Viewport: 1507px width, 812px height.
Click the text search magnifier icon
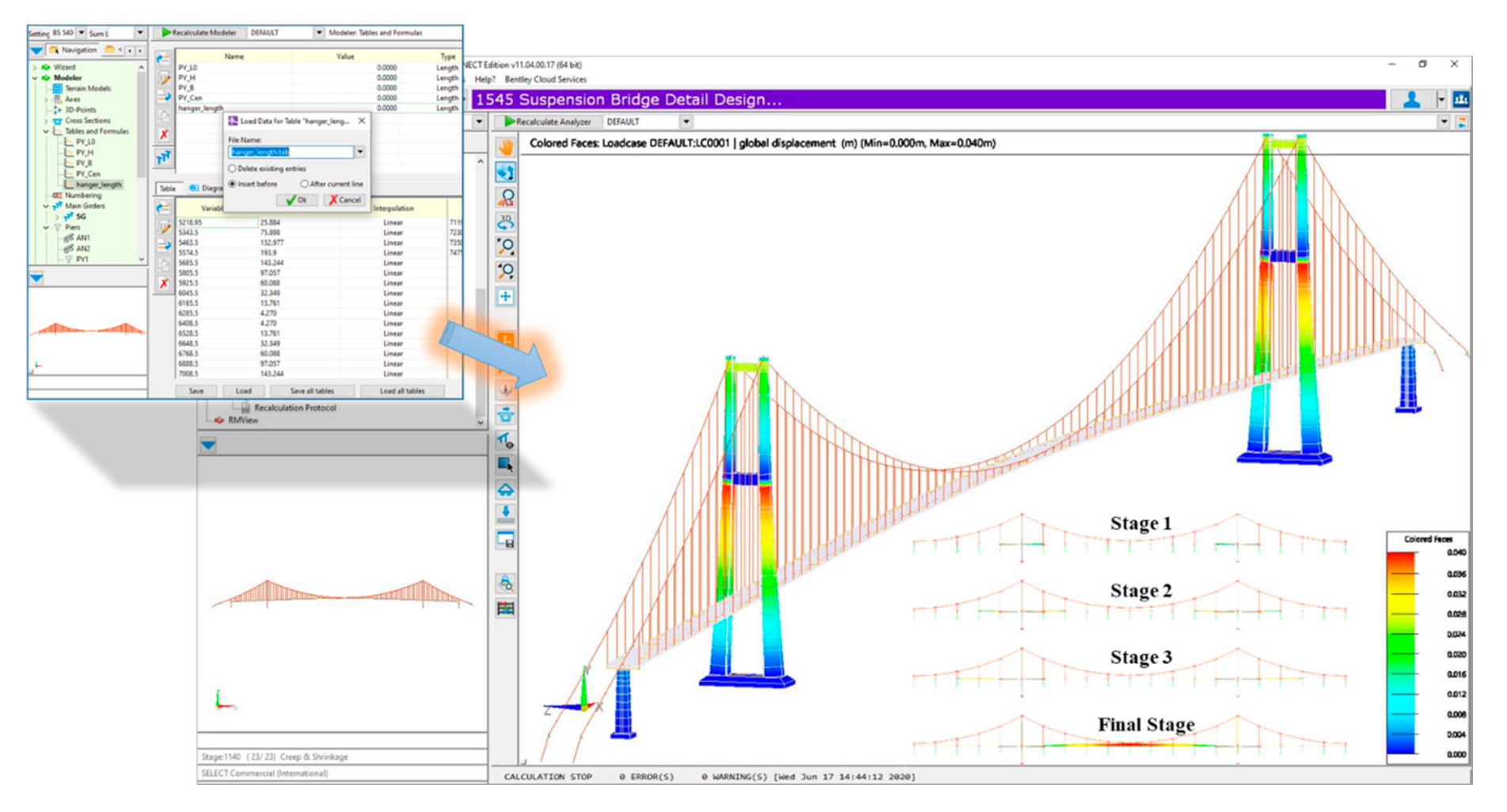[506, 196]
